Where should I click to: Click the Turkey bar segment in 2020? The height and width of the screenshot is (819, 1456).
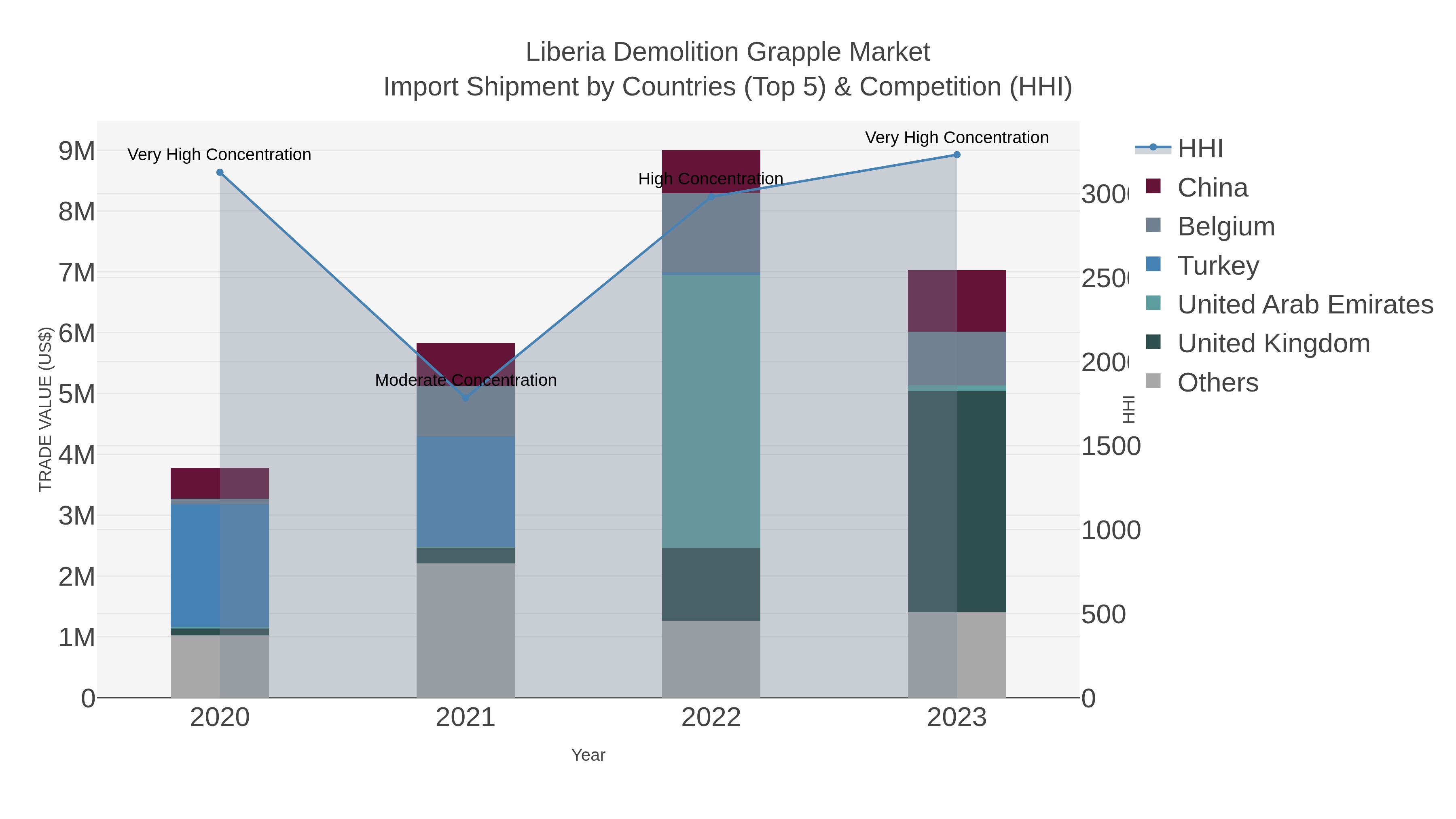220,565
